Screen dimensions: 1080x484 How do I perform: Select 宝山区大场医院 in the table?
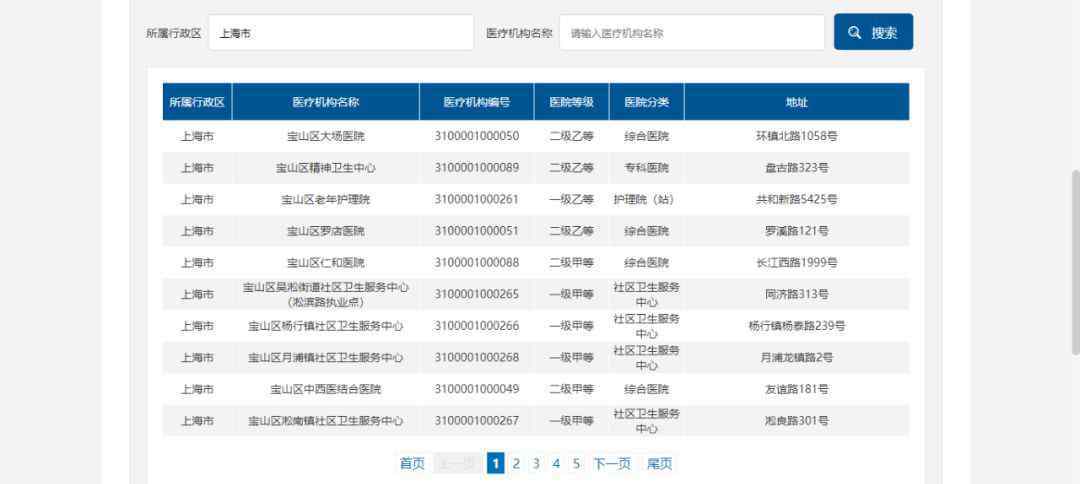(x=326, y=136)
